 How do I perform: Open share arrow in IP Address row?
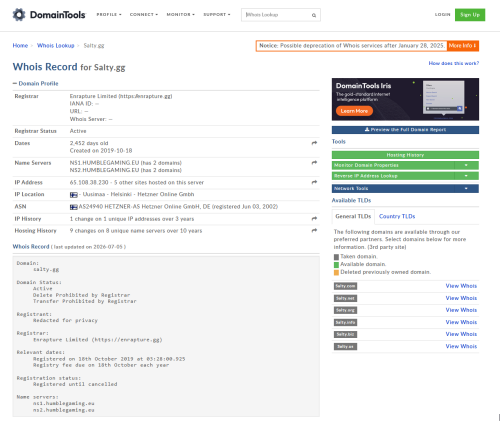[314, 182]
